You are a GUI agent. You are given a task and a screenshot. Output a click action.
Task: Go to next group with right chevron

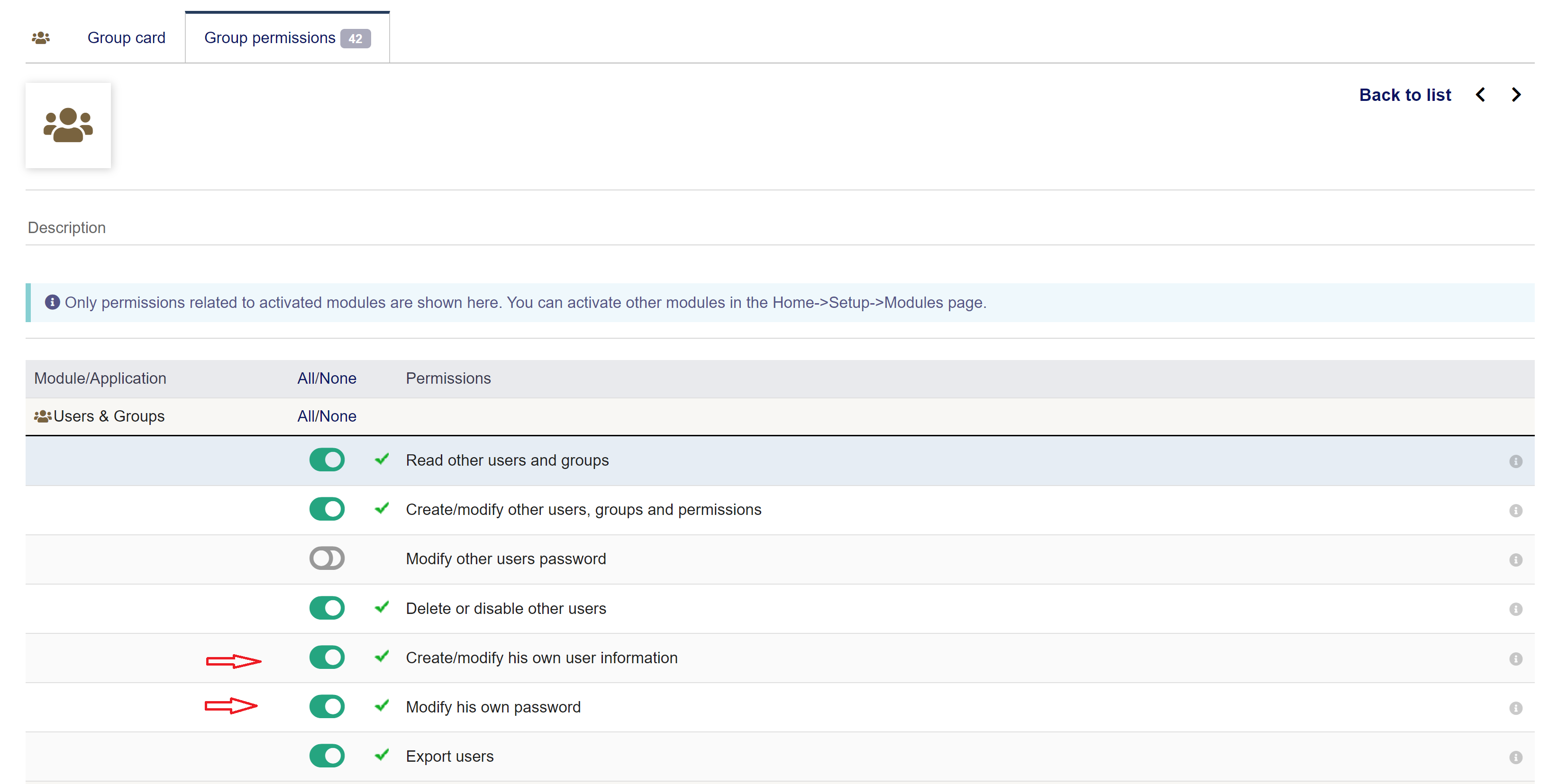pos(1516,95)
